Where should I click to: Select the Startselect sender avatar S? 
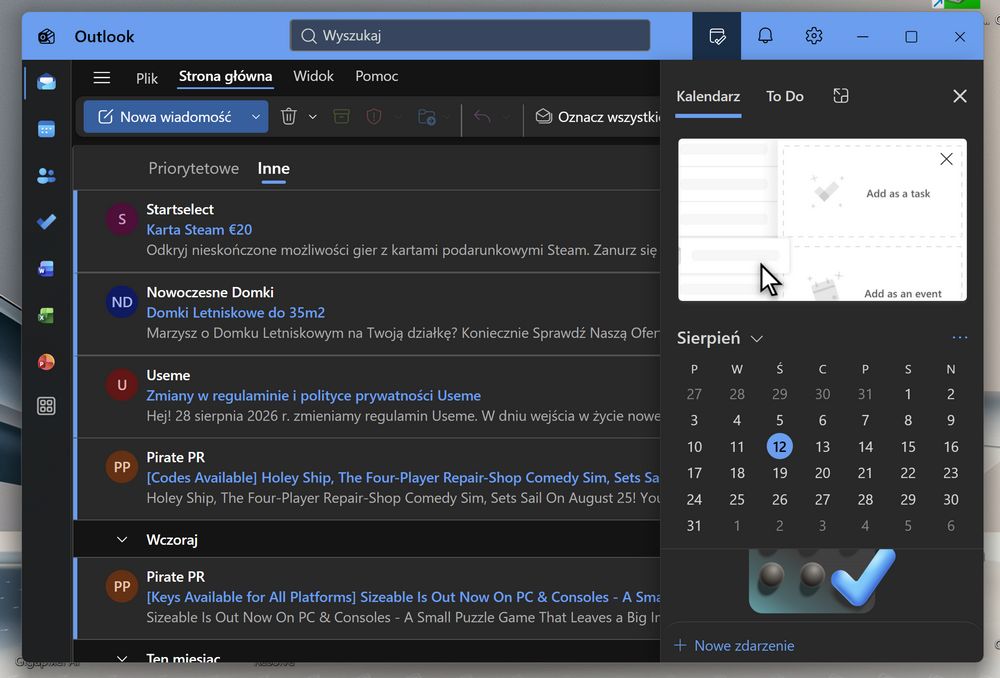coord(122,219)
